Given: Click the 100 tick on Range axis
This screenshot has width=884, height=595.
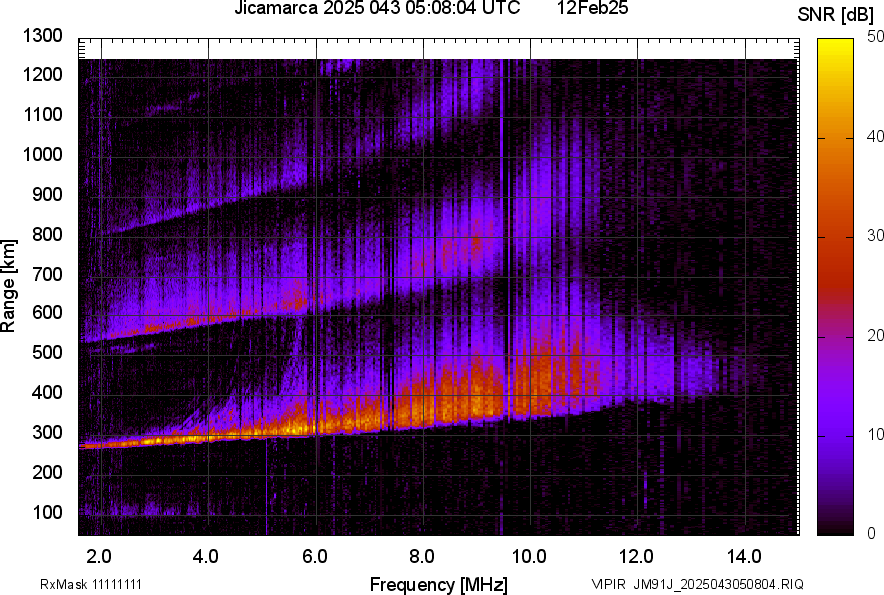Looking at the screenshot, I should click(x=46, y=512).
